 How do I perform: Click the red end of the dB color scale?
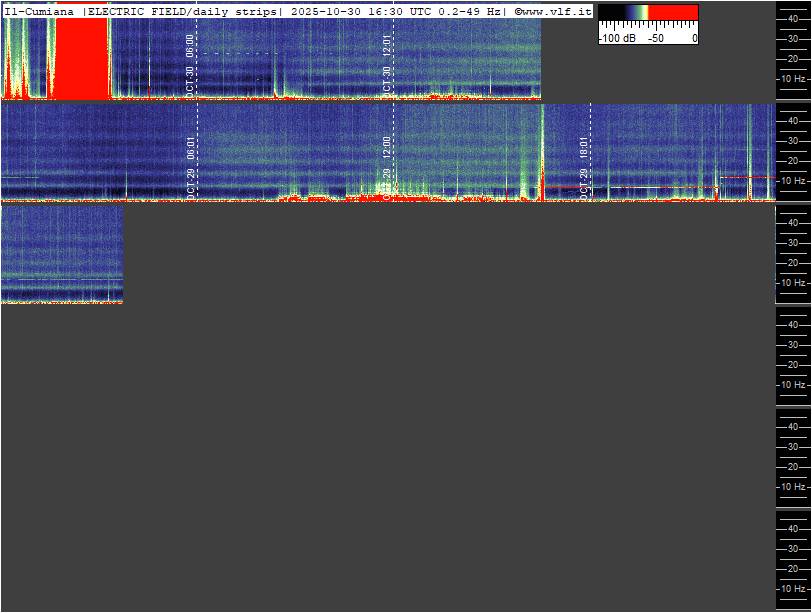click(675, 14)
